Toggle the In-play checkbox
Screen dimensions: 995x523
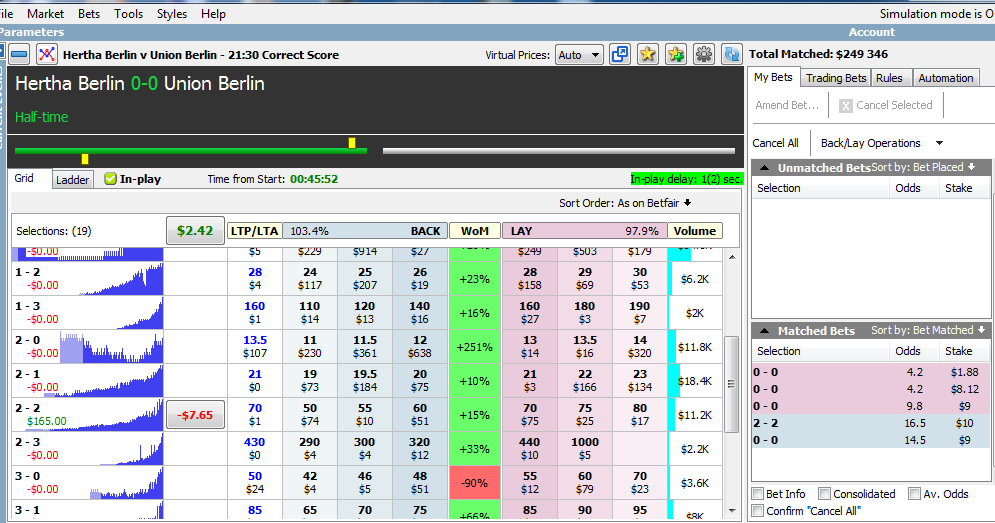click(x=110, y=179)
